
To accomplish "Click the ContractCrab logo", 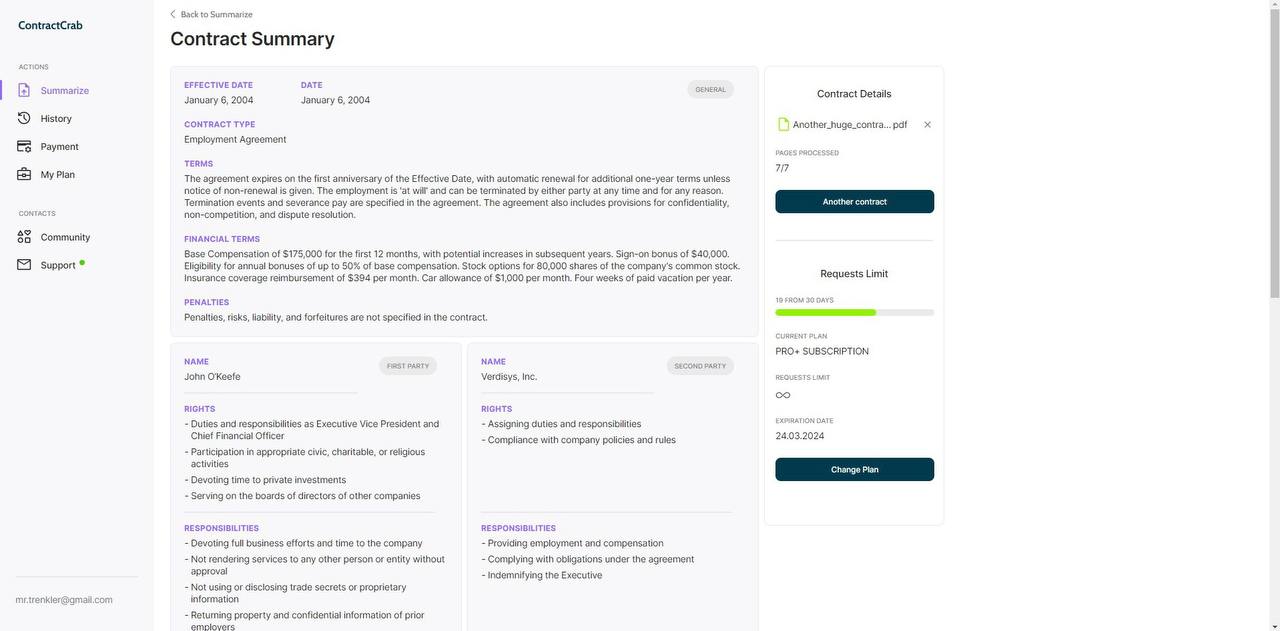I will click(50, 25).
